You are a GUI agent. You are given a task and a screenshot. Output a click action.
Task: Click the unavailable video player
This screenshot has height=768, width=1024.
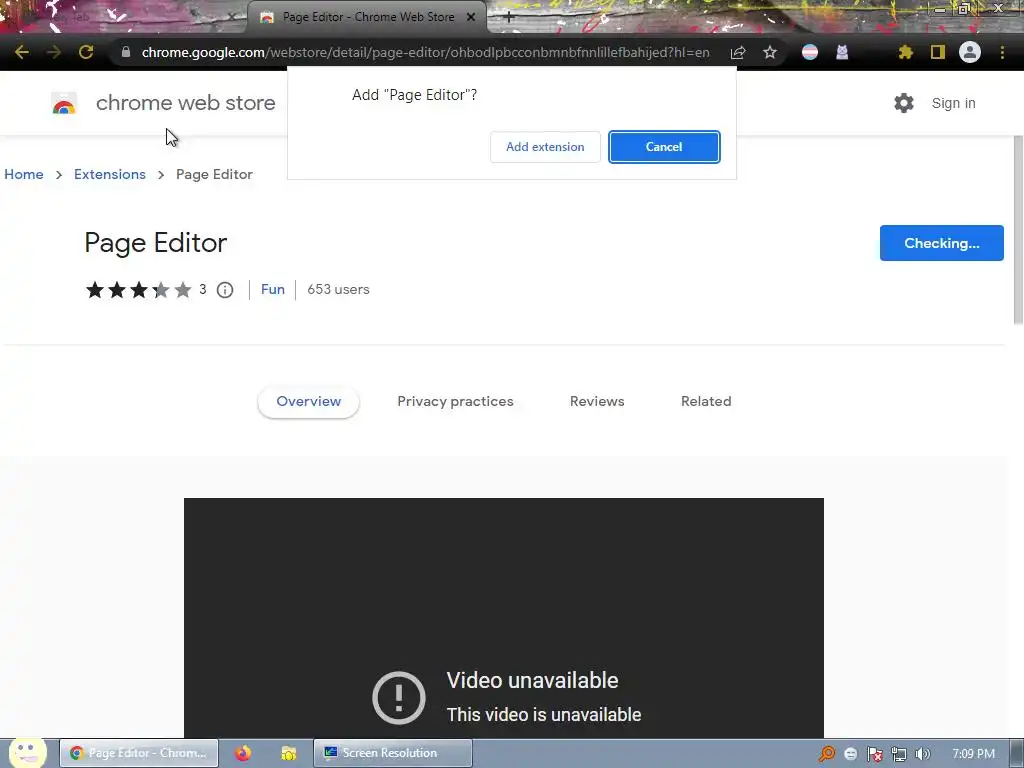coord(504,618)
